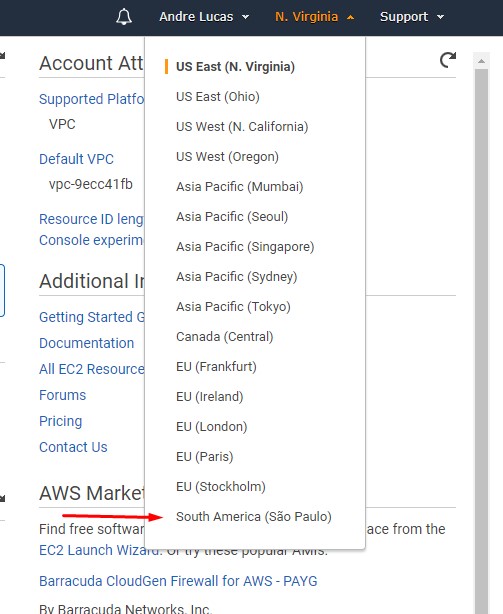503x614 pixels.
Task: Open the EC2 Launch Wizard link
Action: 99,550
